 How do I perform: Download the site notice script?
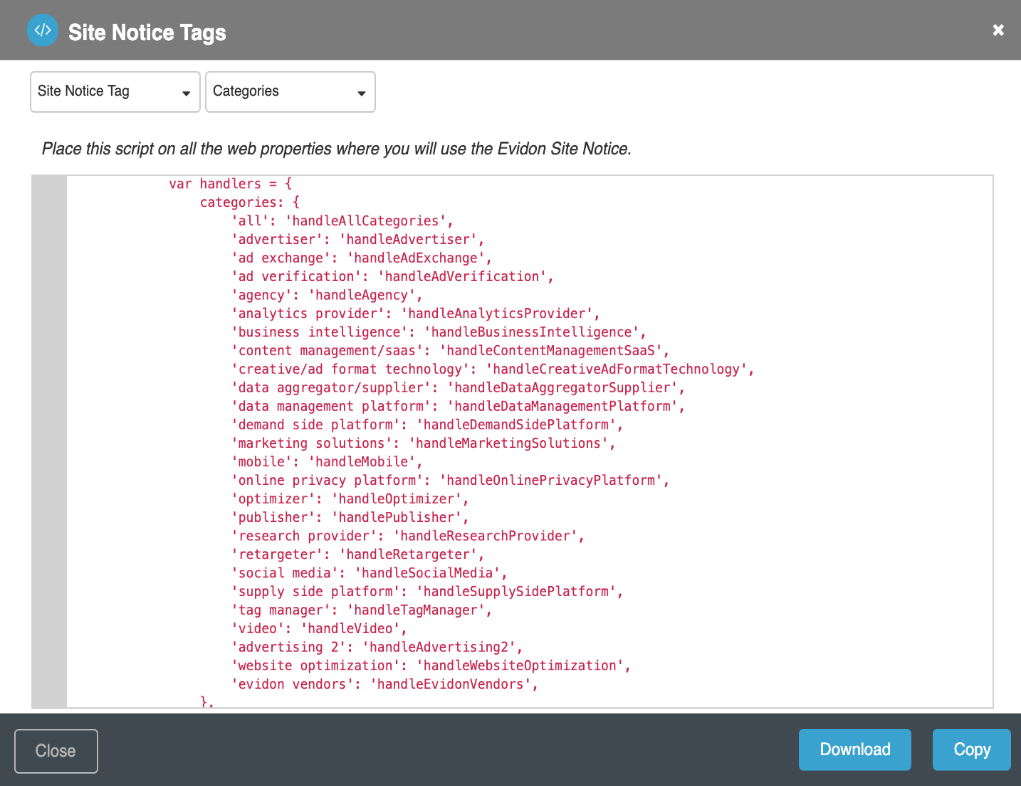click(x=854, y=749)
